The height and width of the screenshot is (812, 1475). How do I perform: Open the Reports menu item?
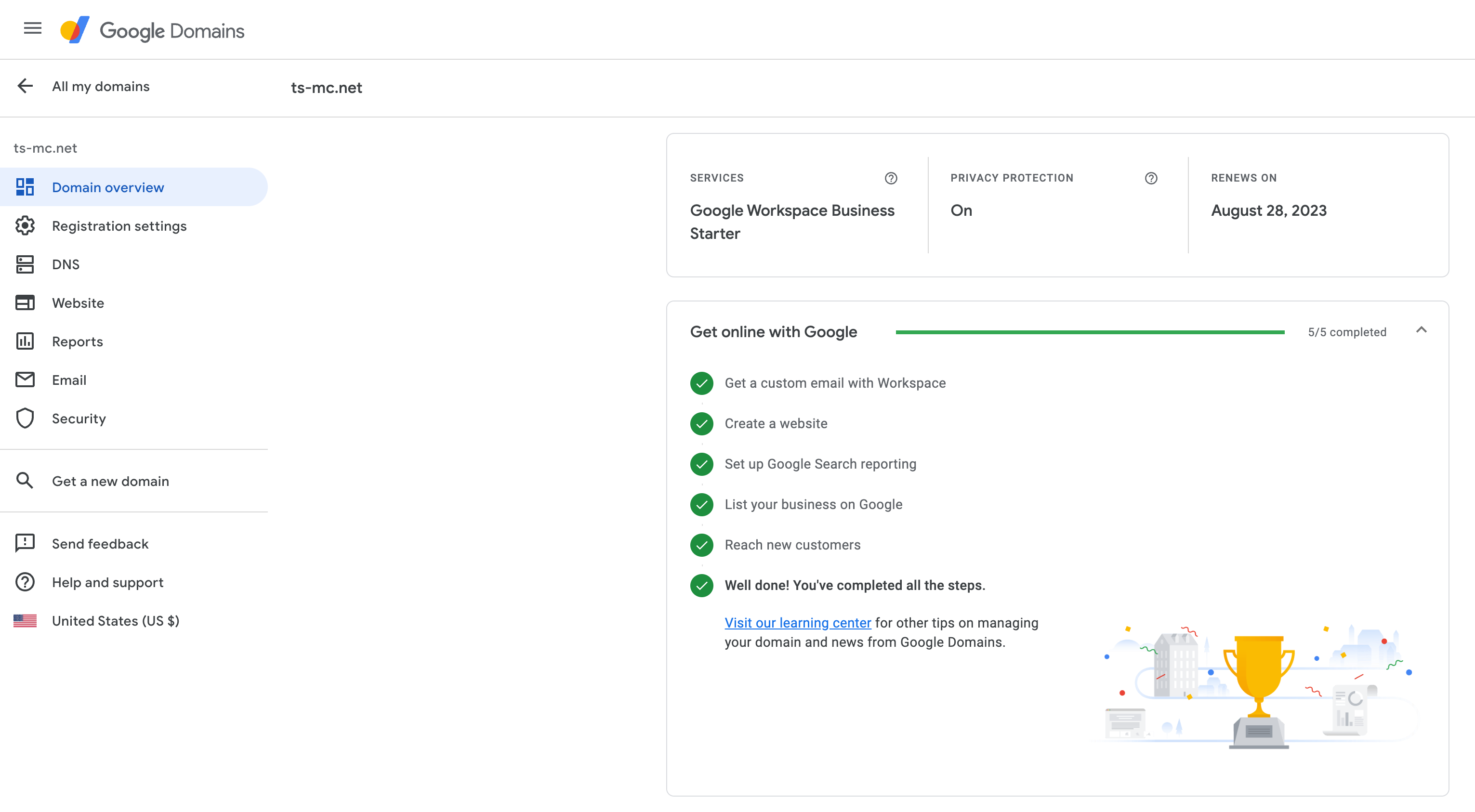coord(77,341)
